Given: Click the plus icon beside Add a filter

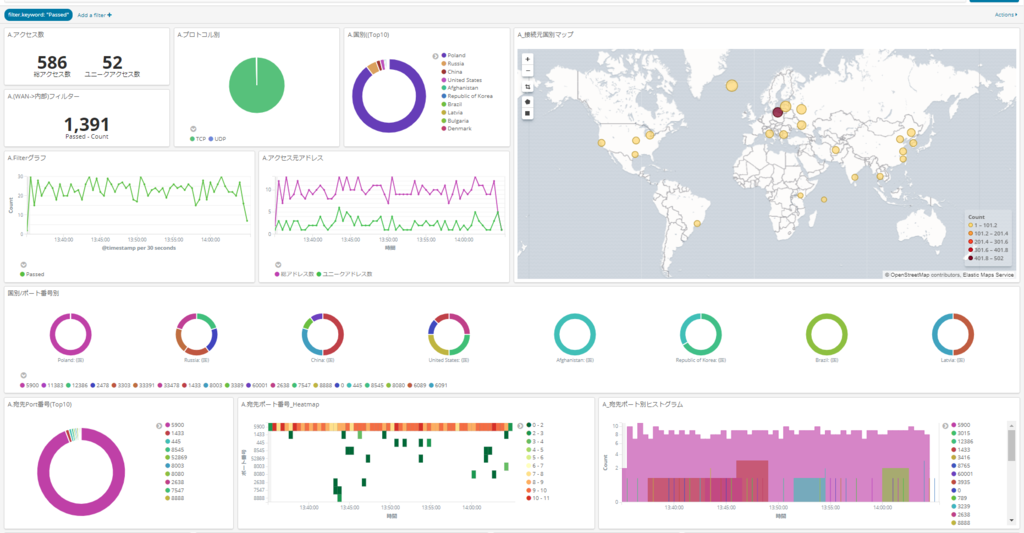Looking at the screenshot, I should tap(109, 15).
